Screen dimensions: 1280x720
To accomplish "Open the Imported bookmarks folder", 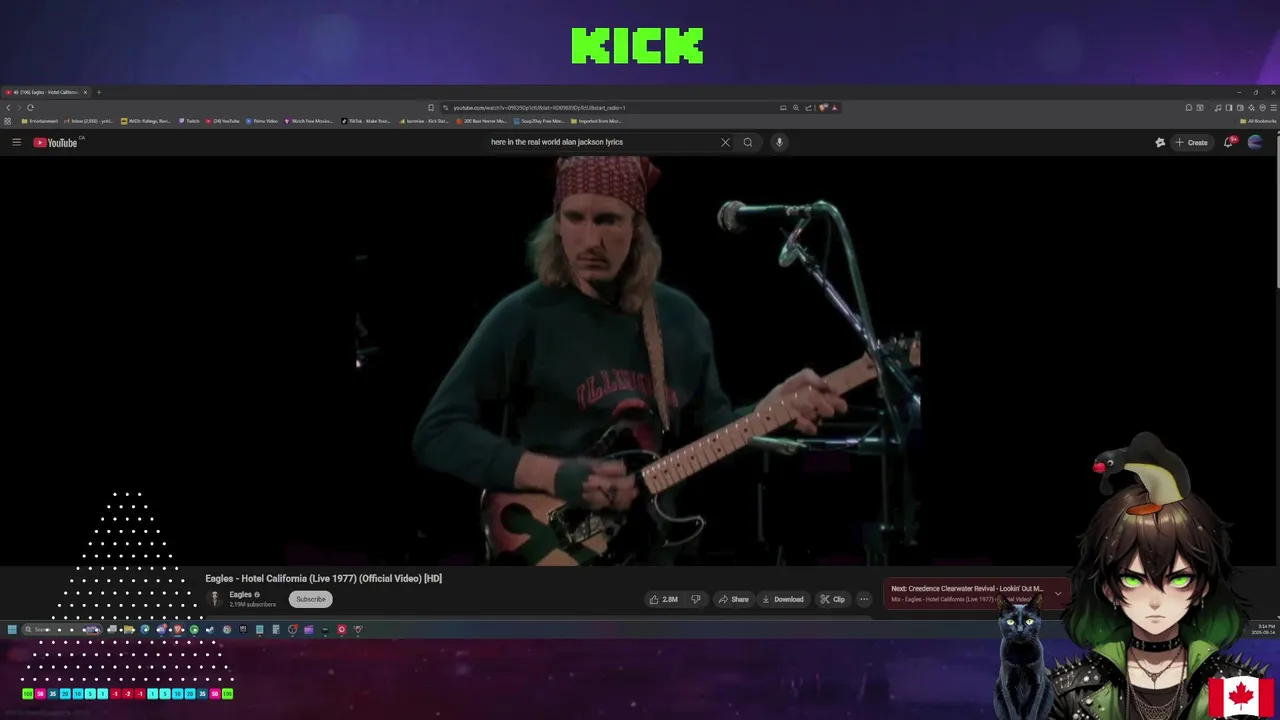I will tap(597, 121).
